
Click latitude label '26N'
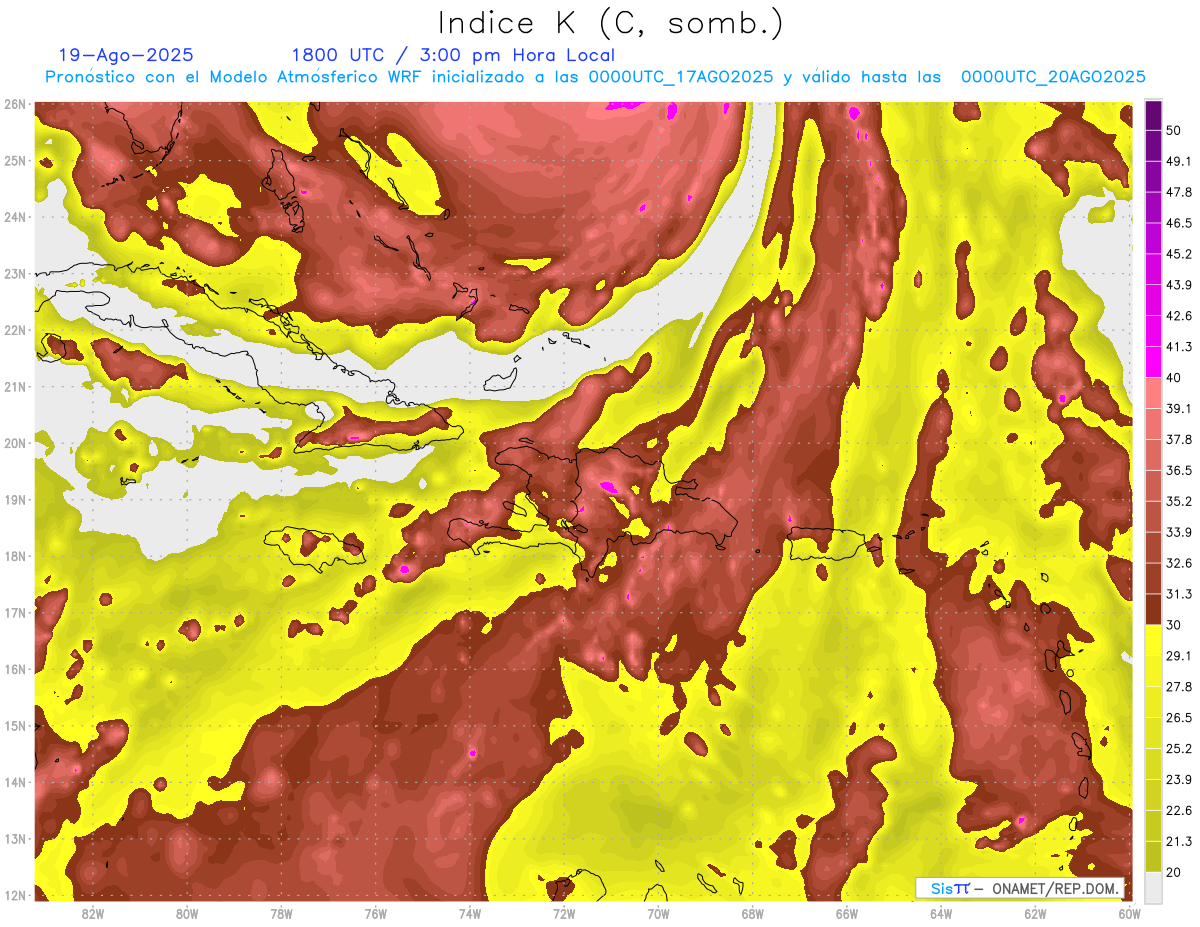(15, 104)
